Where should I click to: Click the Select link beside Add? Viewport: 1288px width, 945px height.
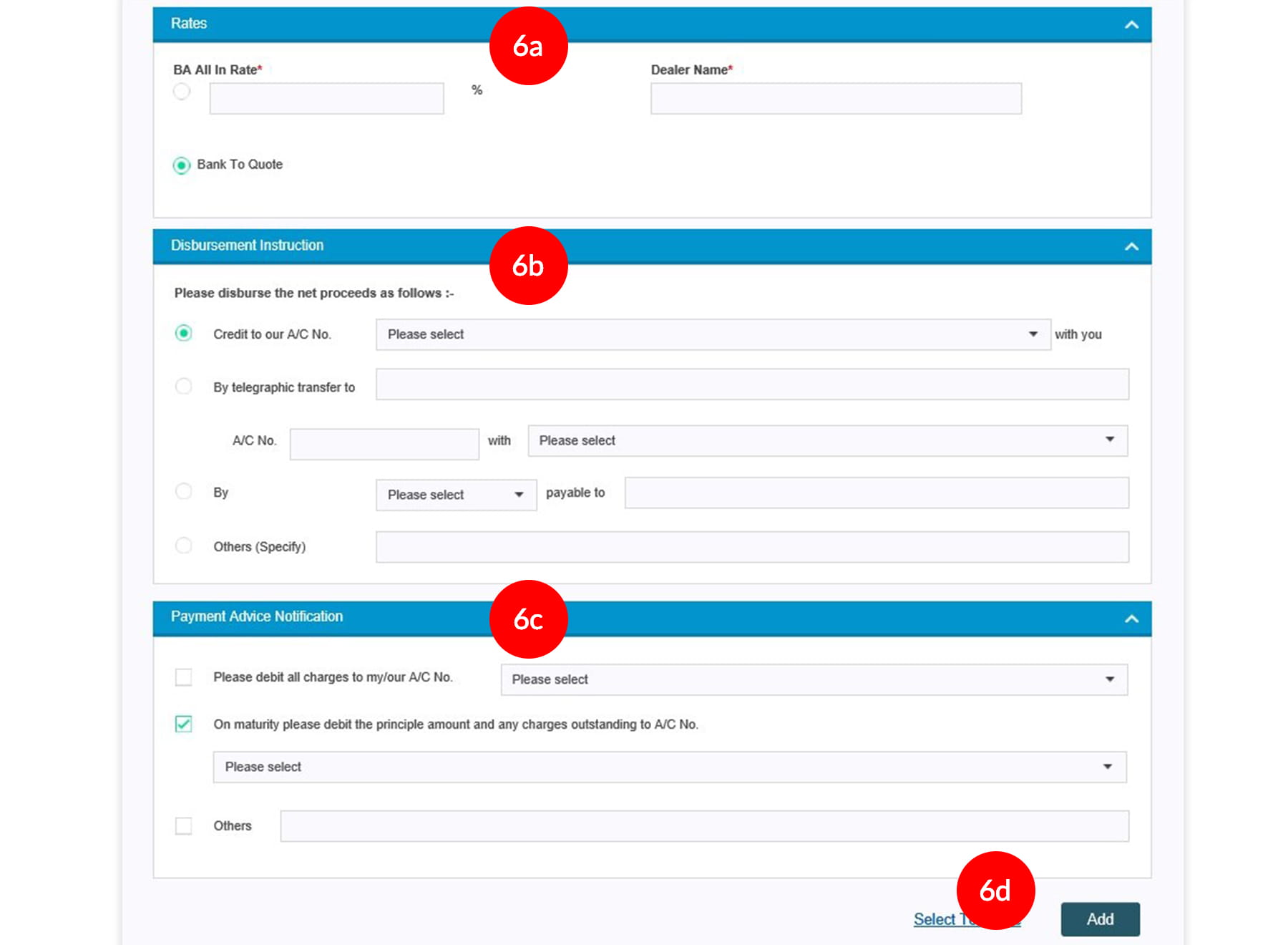(935, 920)
